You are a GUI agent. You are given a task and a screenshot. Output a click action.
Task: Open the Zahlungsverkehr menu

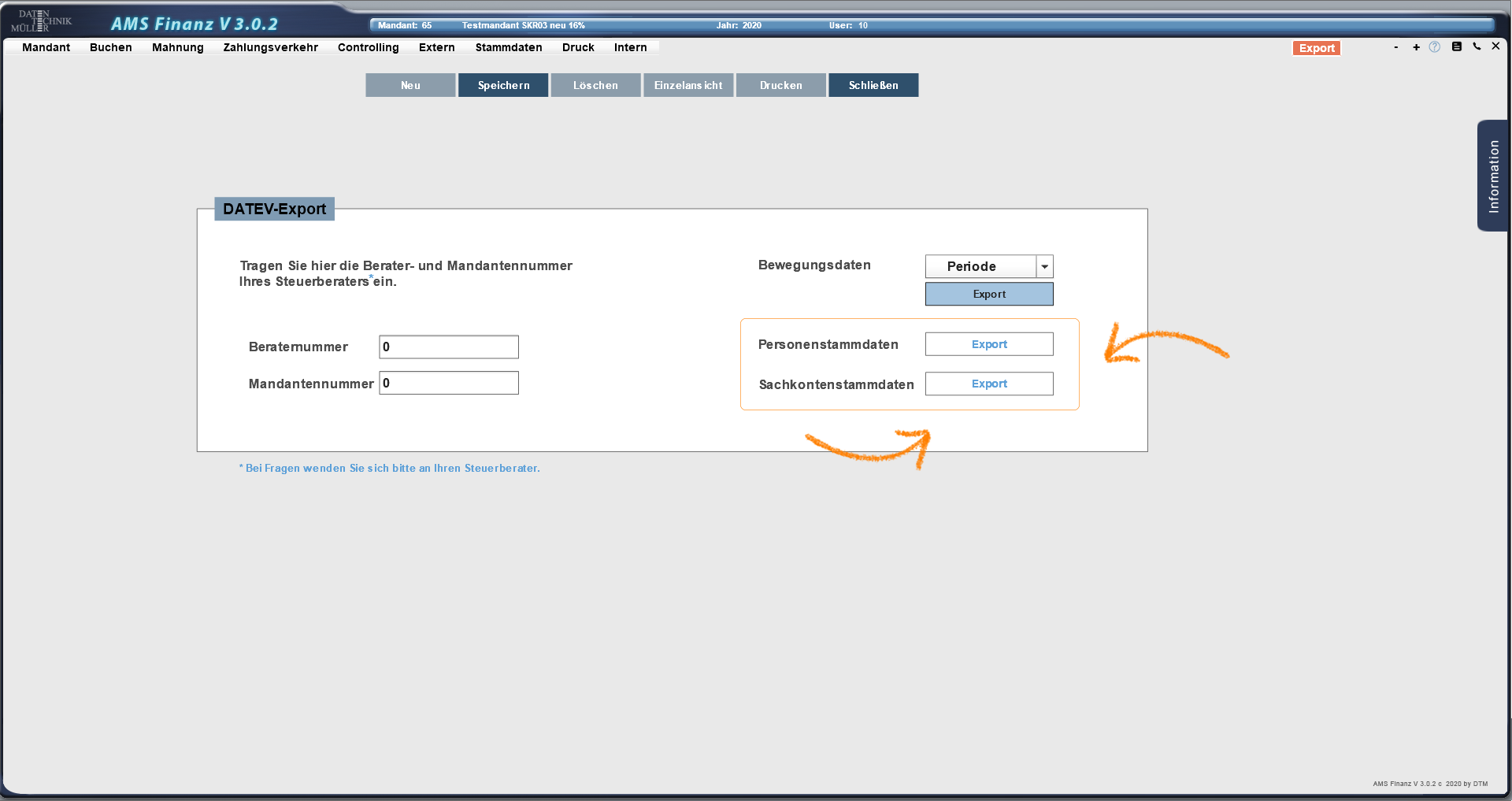(270, 47)
